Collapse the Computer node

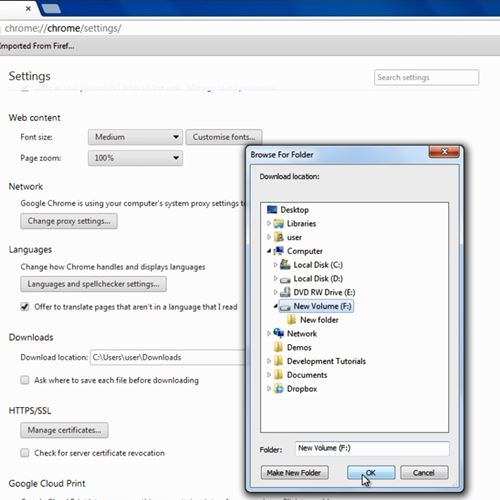(x=269, y=251)
